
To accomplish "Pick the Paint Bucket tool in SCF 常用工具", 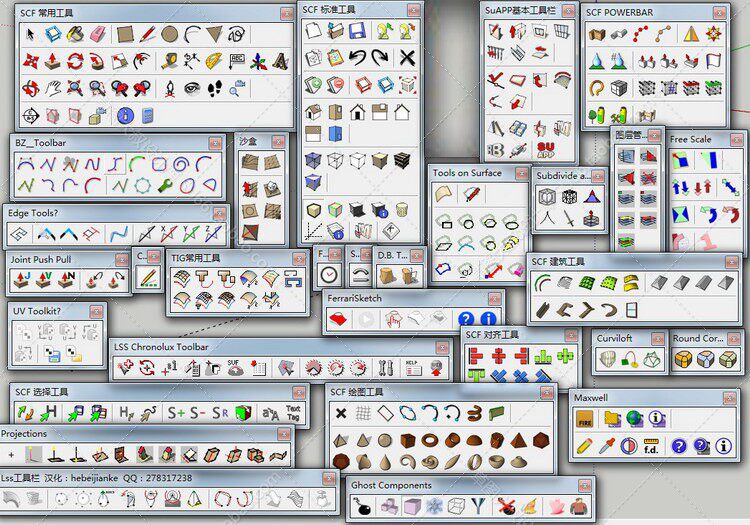I will tap(75, 34).
